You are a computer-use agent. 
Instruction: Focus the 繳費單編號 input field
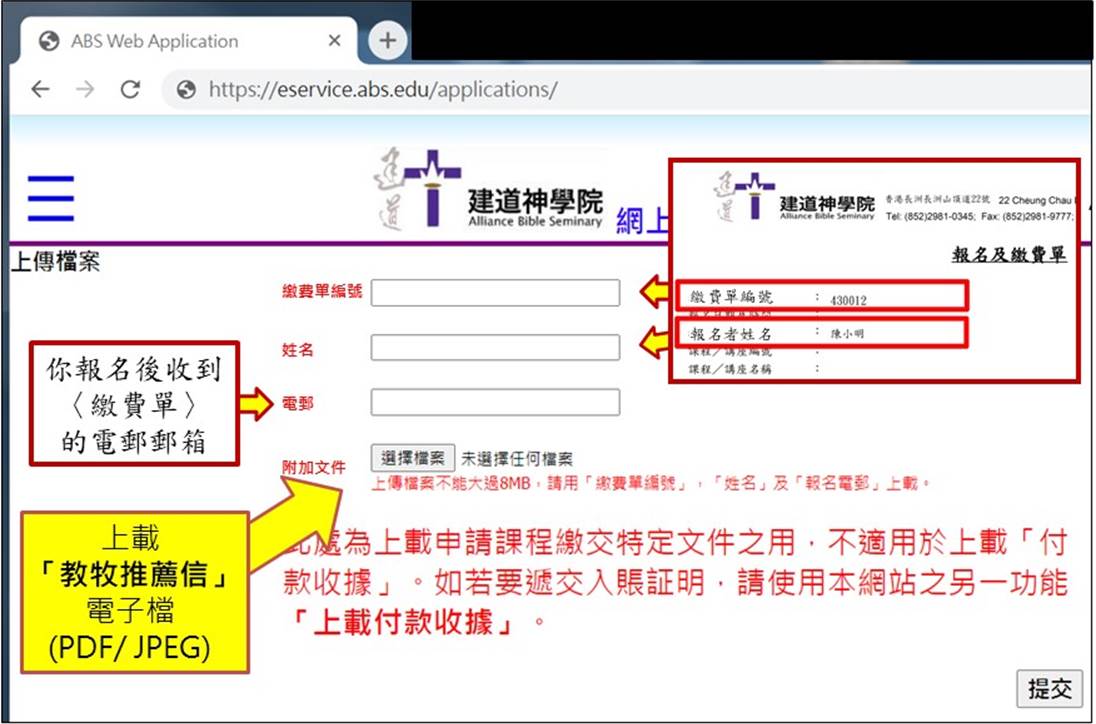pyautogui.click(x=495, y=293)
